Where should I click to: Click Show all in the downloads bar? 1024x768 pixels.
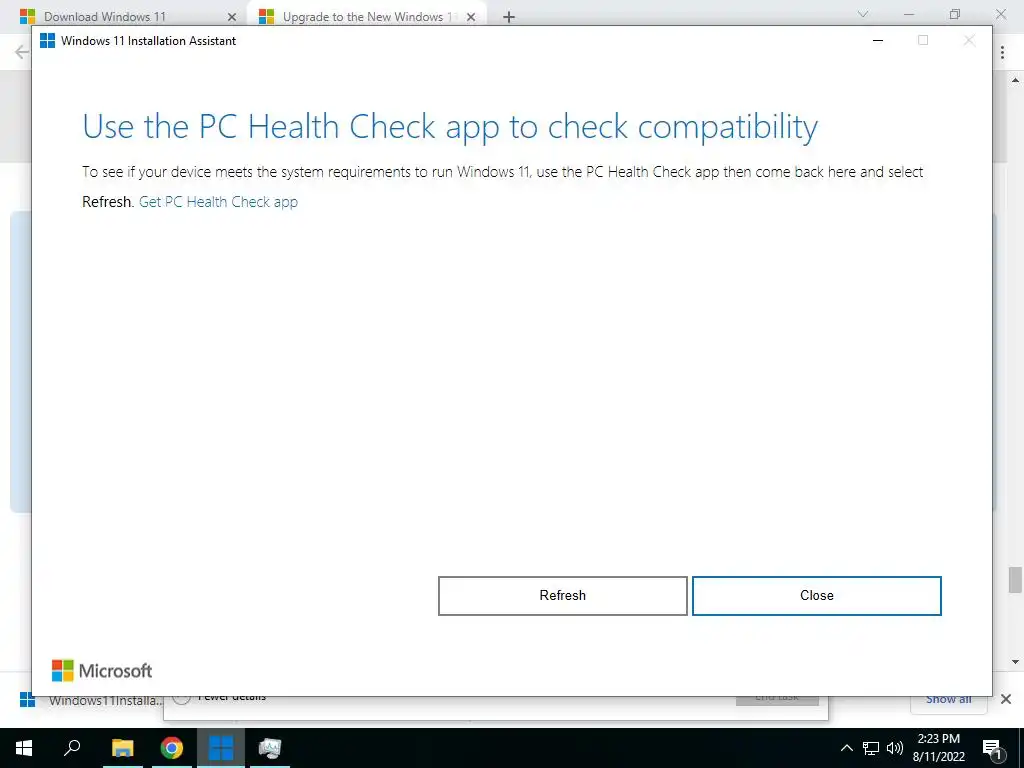(948, 699)
